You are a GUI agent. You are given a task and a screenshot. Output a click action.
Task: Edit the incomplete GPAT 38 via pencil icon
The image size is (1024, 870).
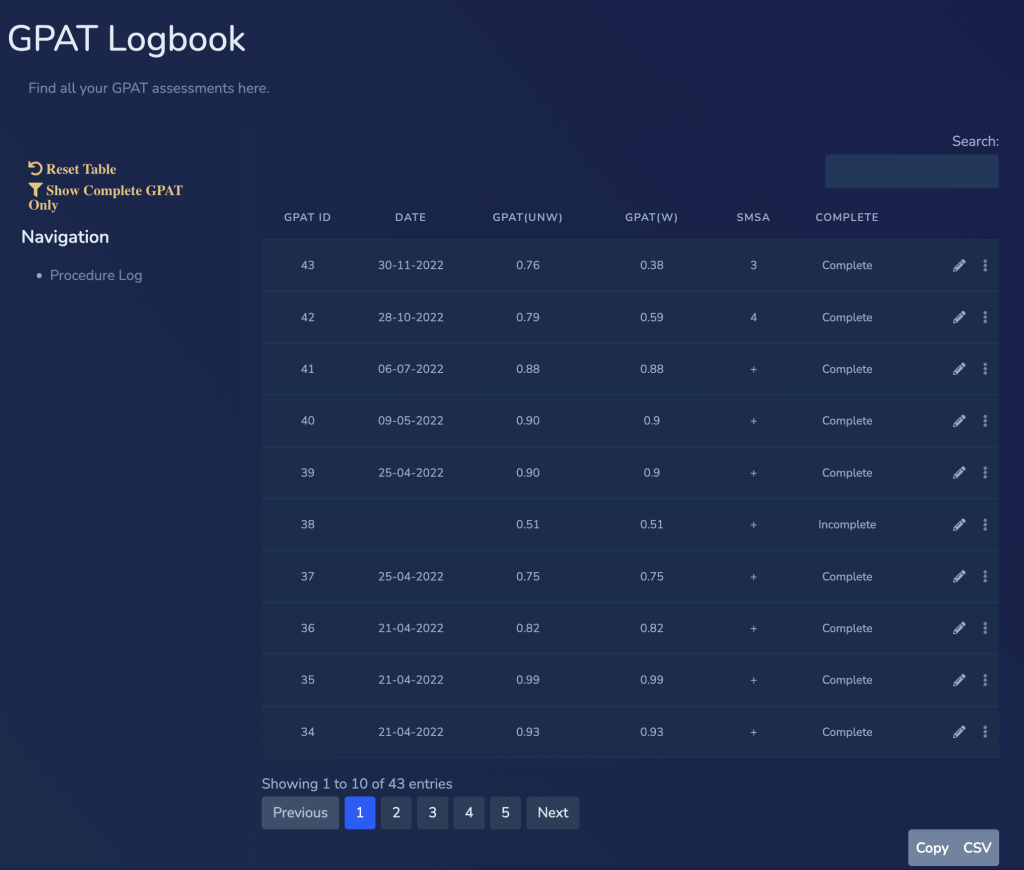click(x=959, y=524)
